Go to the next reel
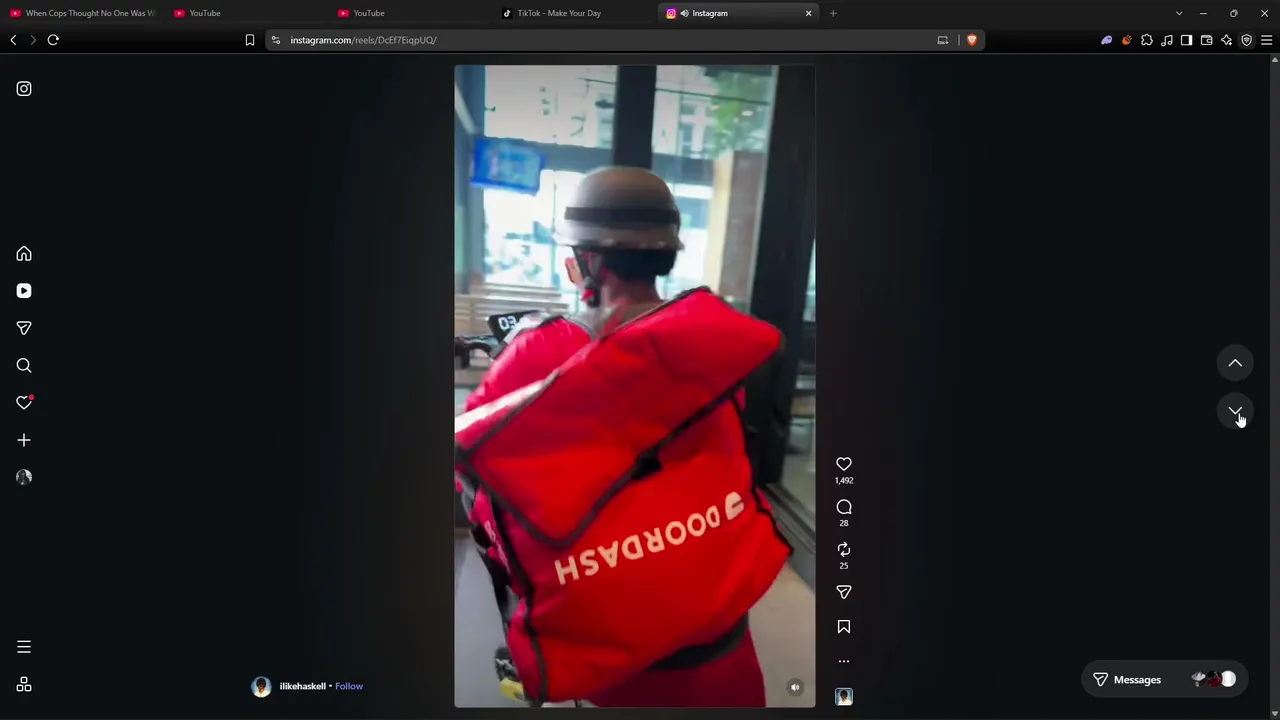 1235,411
